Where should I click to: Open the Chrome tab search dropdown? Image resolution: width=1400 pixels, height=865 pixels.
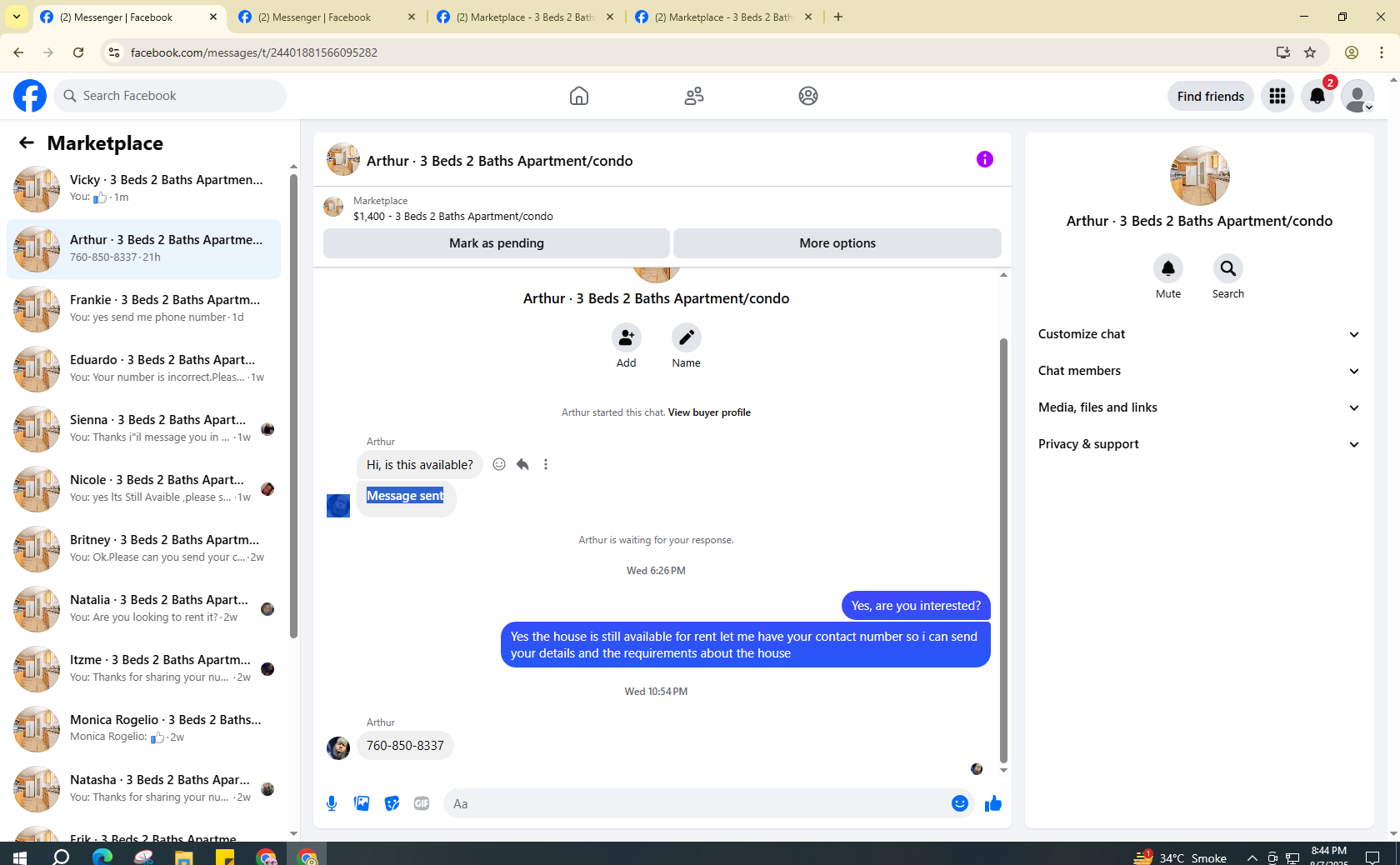click(x=17, y=17)
